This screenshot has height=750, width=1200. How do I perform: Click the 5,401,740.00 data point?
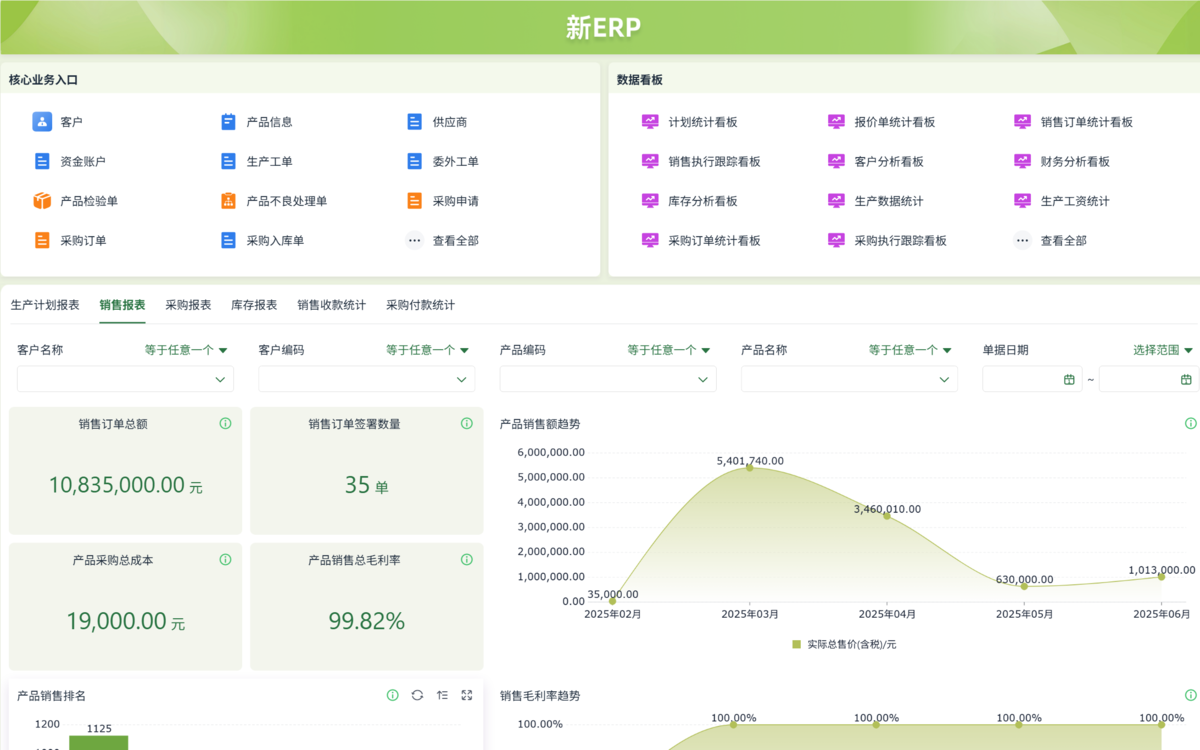click(749, 467)
